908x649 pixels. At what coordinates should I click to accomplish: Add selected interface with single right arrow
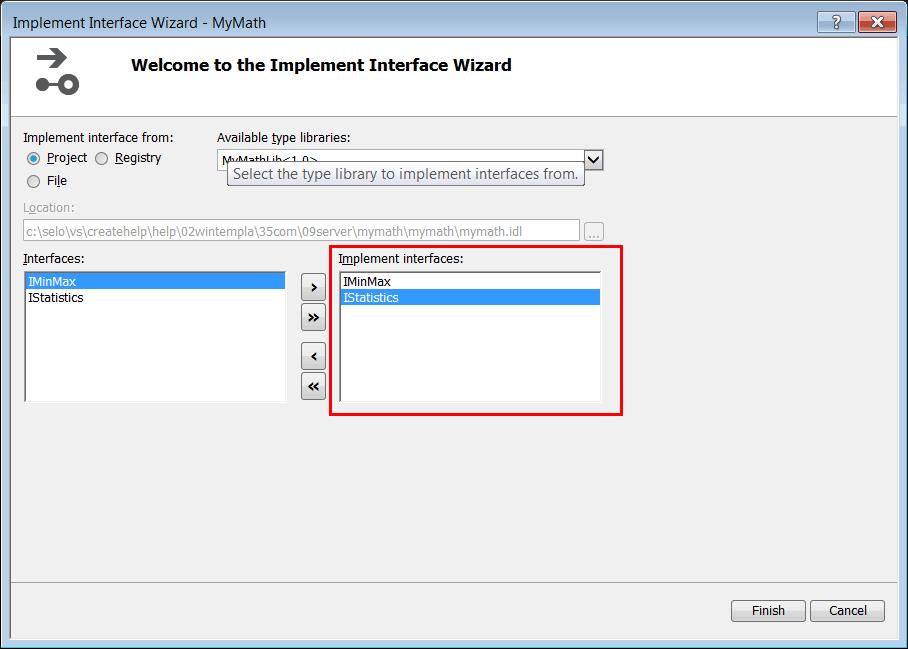pyautogui.click(x=313, y=287)
